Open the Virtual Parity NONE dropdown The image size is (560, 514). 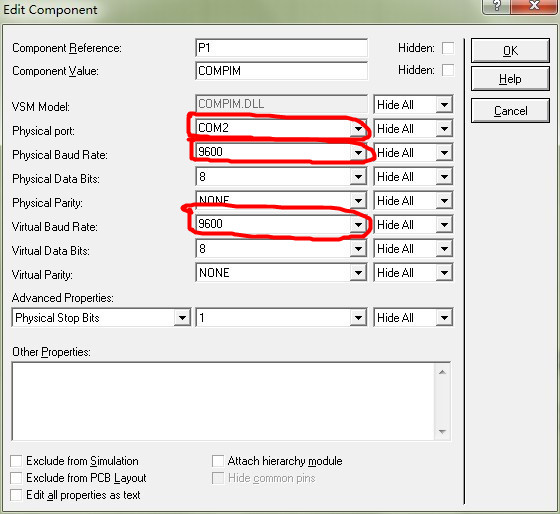click(358, 273)
